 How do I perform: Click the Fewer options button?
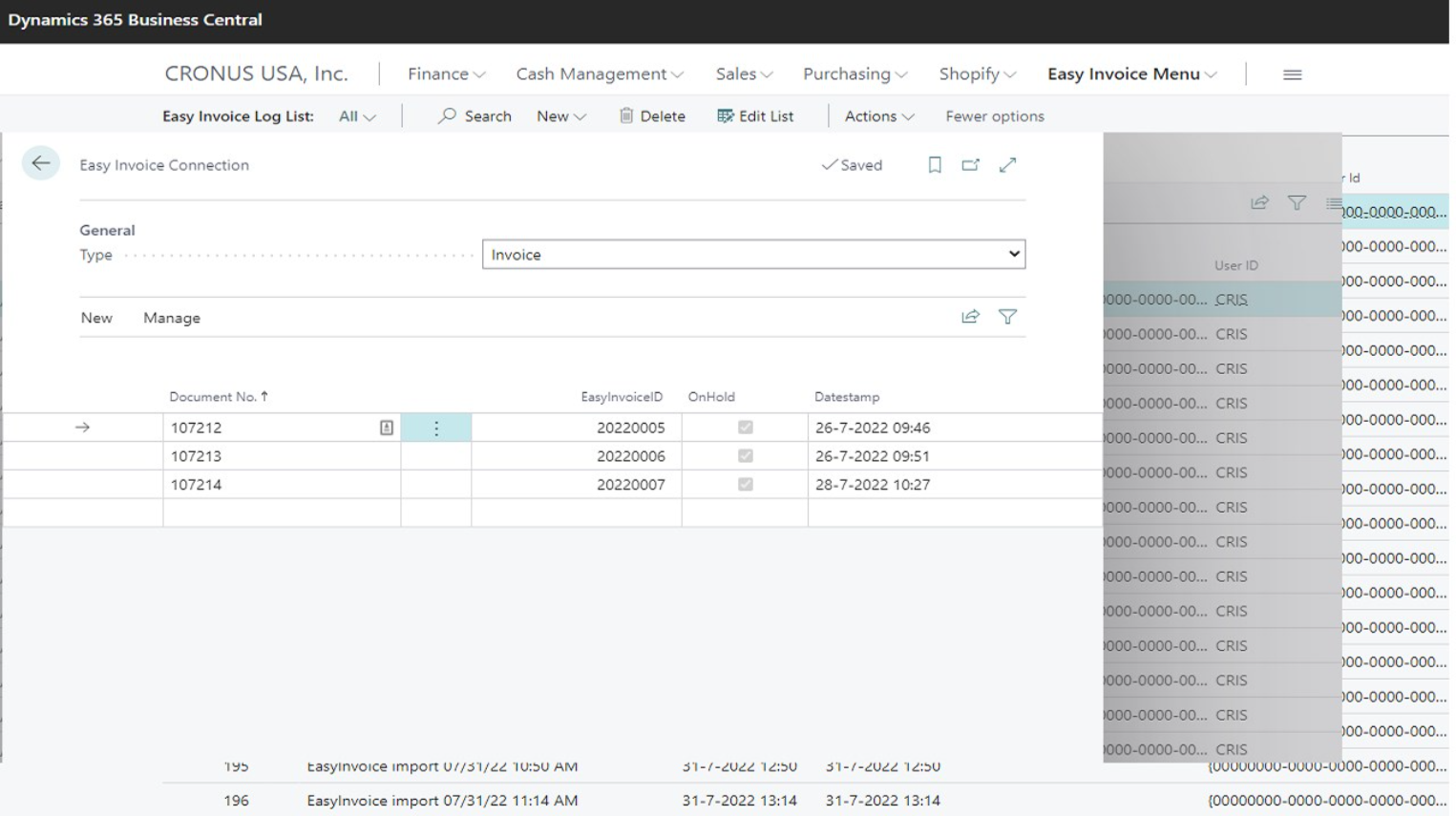pyautogui.click(x=994, y=116)
